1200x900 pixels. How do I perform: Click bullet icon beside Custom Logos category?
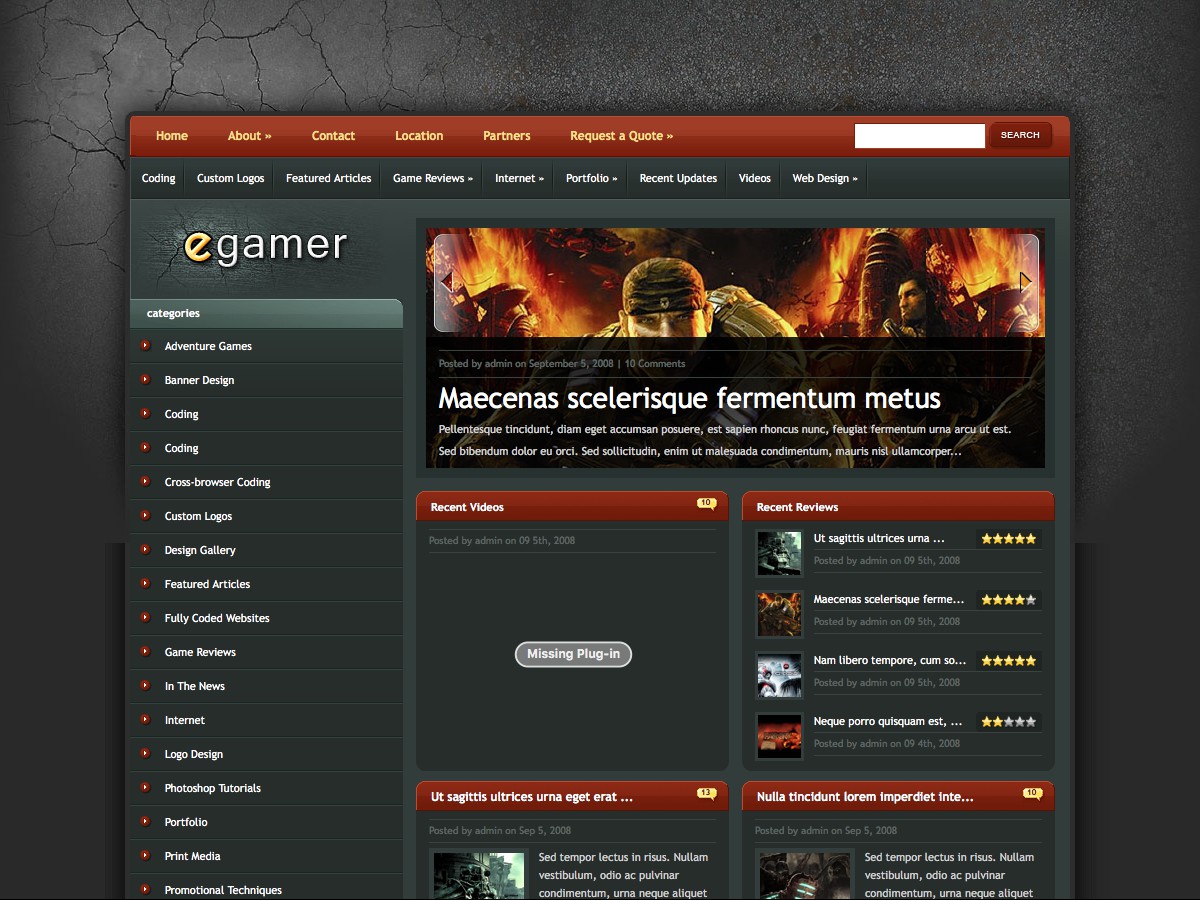click(145, 515)
